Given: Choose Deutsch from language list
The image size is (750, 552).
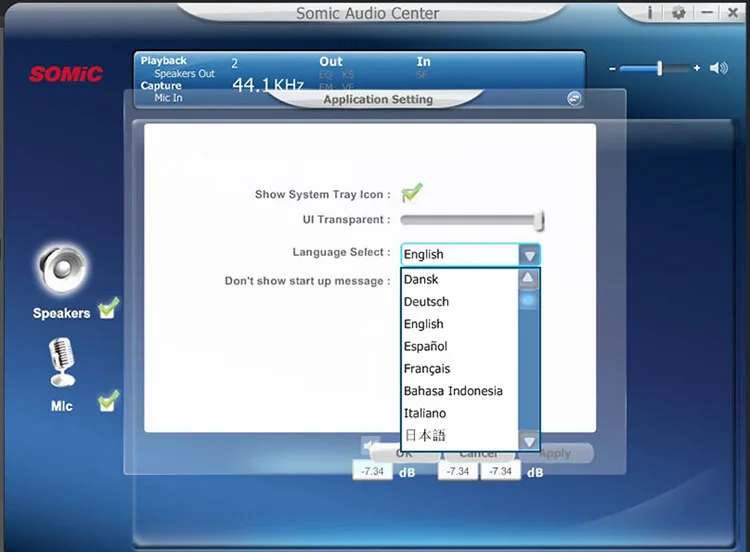Looking at the screenshot, I should tap(460, 302).
